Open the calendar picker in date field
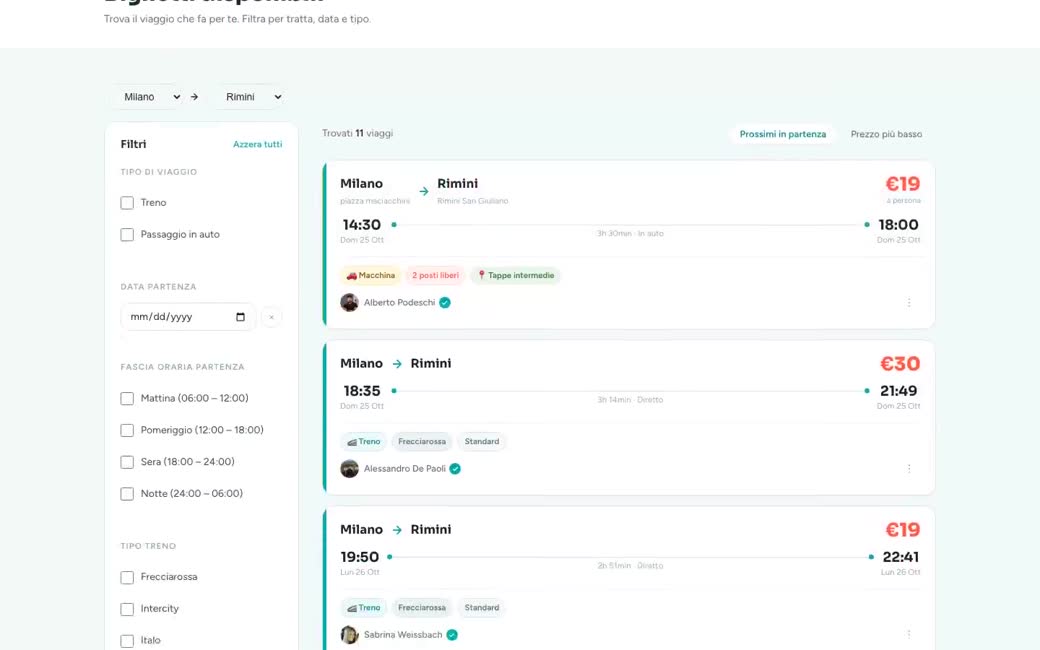 (x=240, y=317)
